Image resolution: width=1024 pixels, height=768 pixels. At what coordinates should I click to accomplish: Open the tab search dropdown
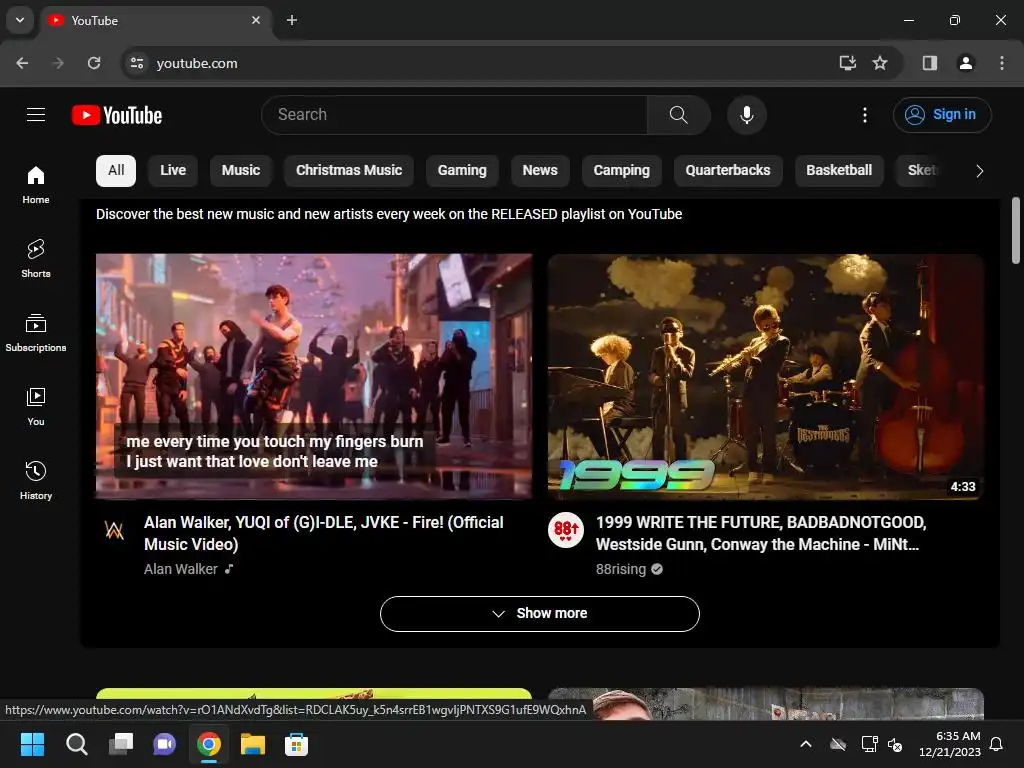coord(20,20)
